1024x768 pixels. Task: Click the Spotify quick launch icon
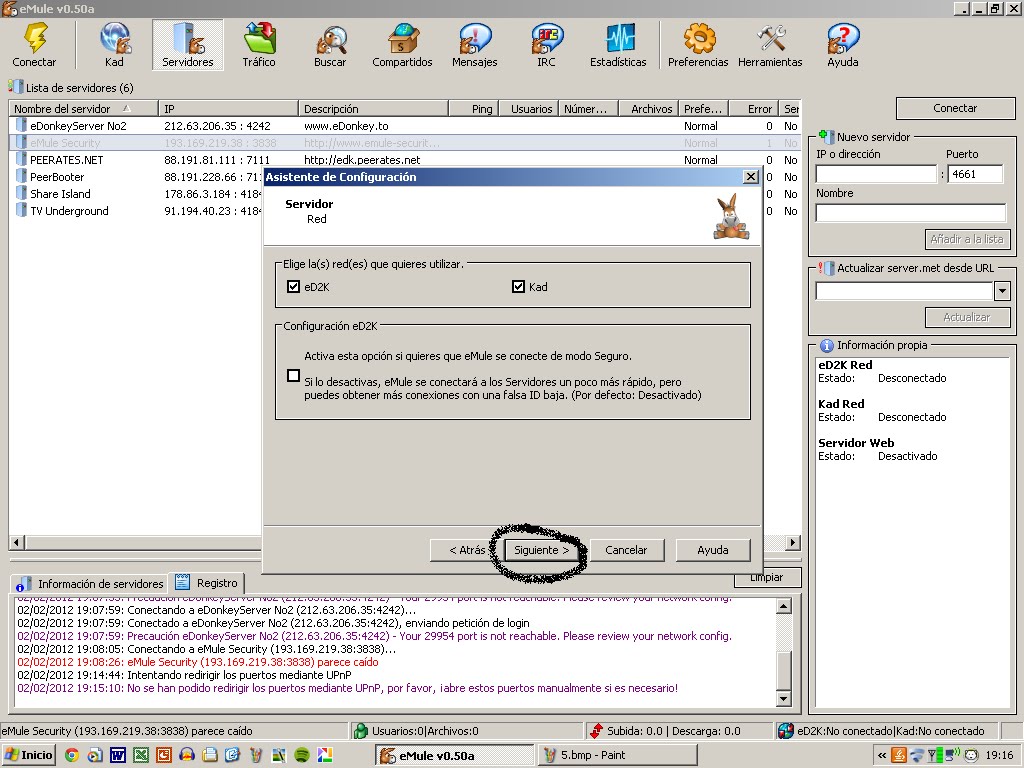pyautogui.click(x=302, y=755)
